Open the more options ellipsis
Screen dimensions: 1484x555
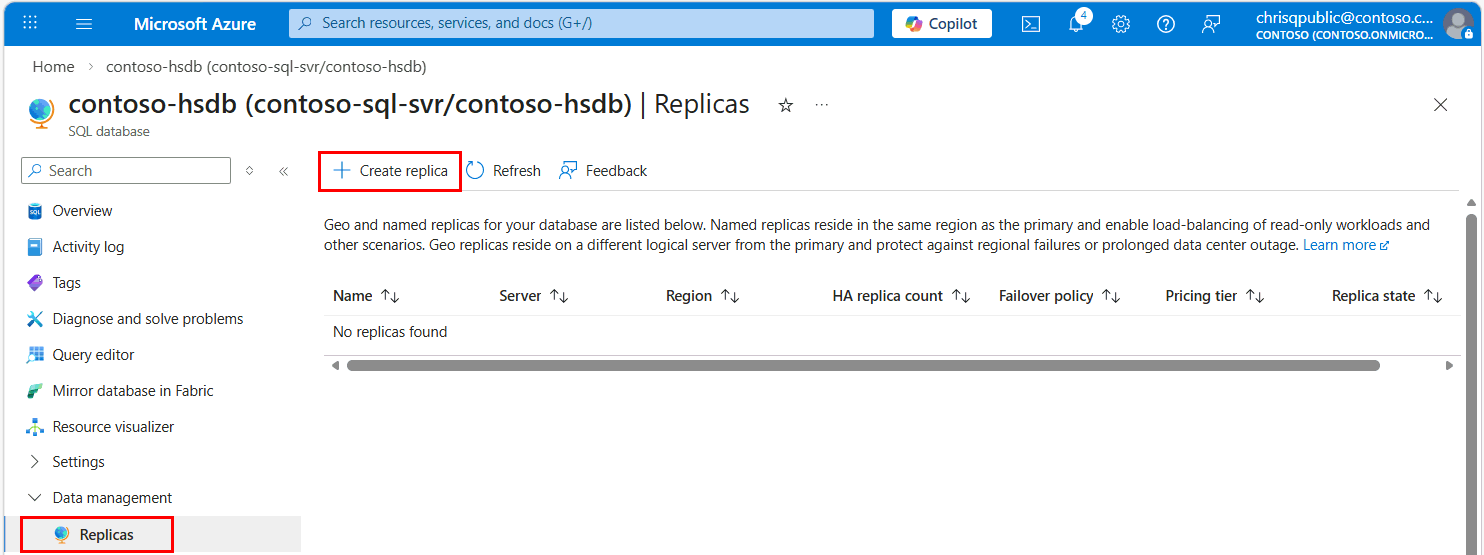pyautogui.click(x=822, y=105)
